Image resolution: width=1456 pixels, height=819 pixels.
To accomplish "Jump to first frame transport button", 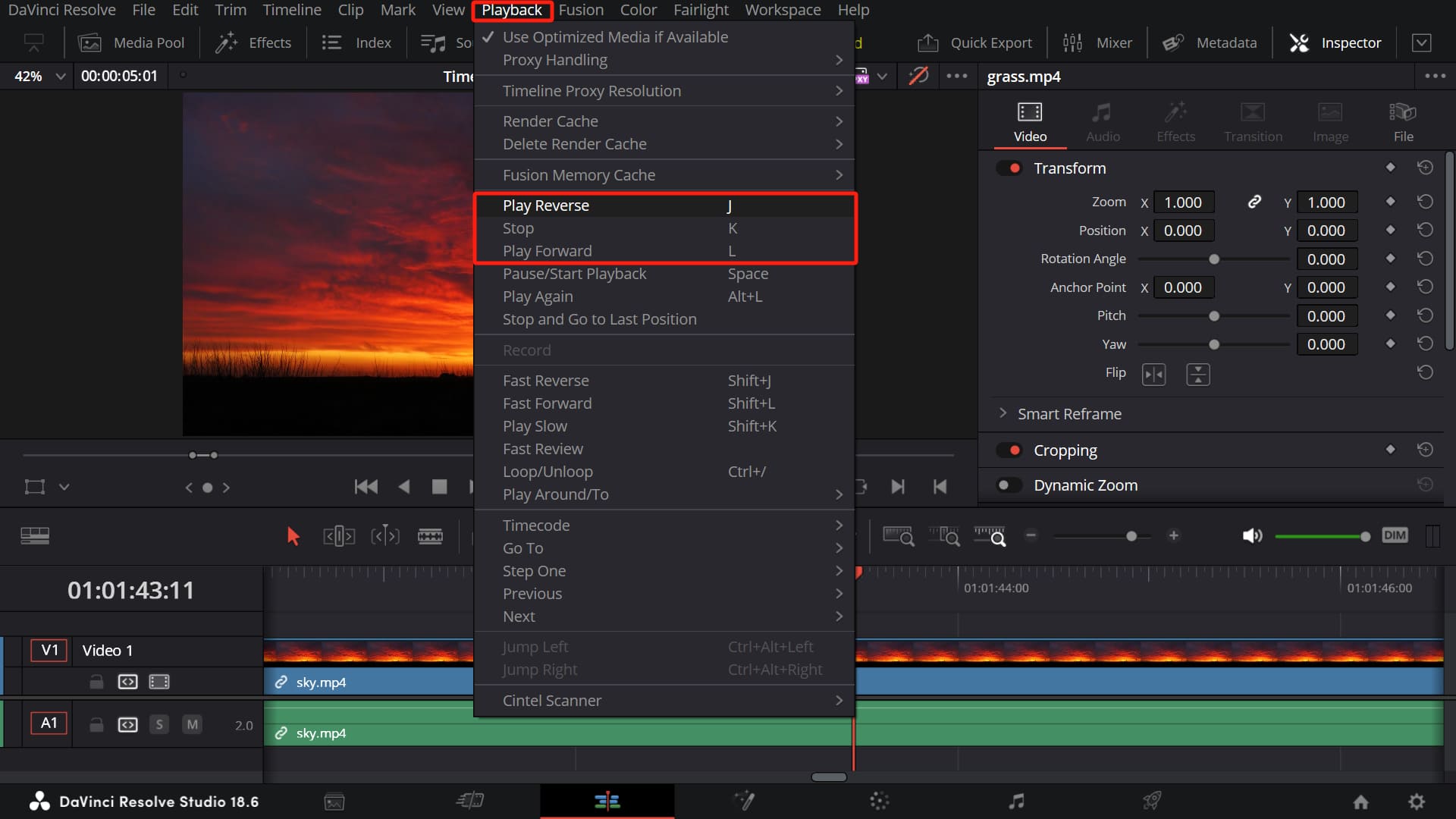I will coord(366,487).
